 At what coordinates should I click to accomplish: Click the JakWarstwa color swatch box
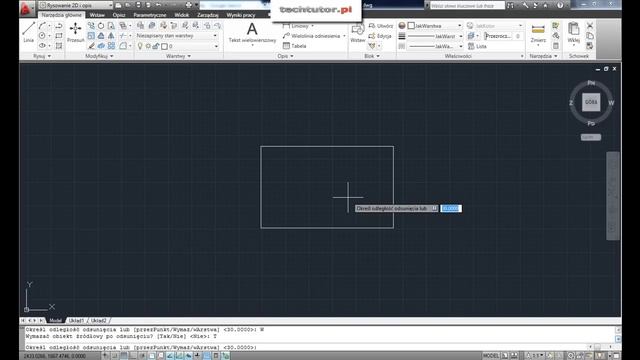click(411, 26)
